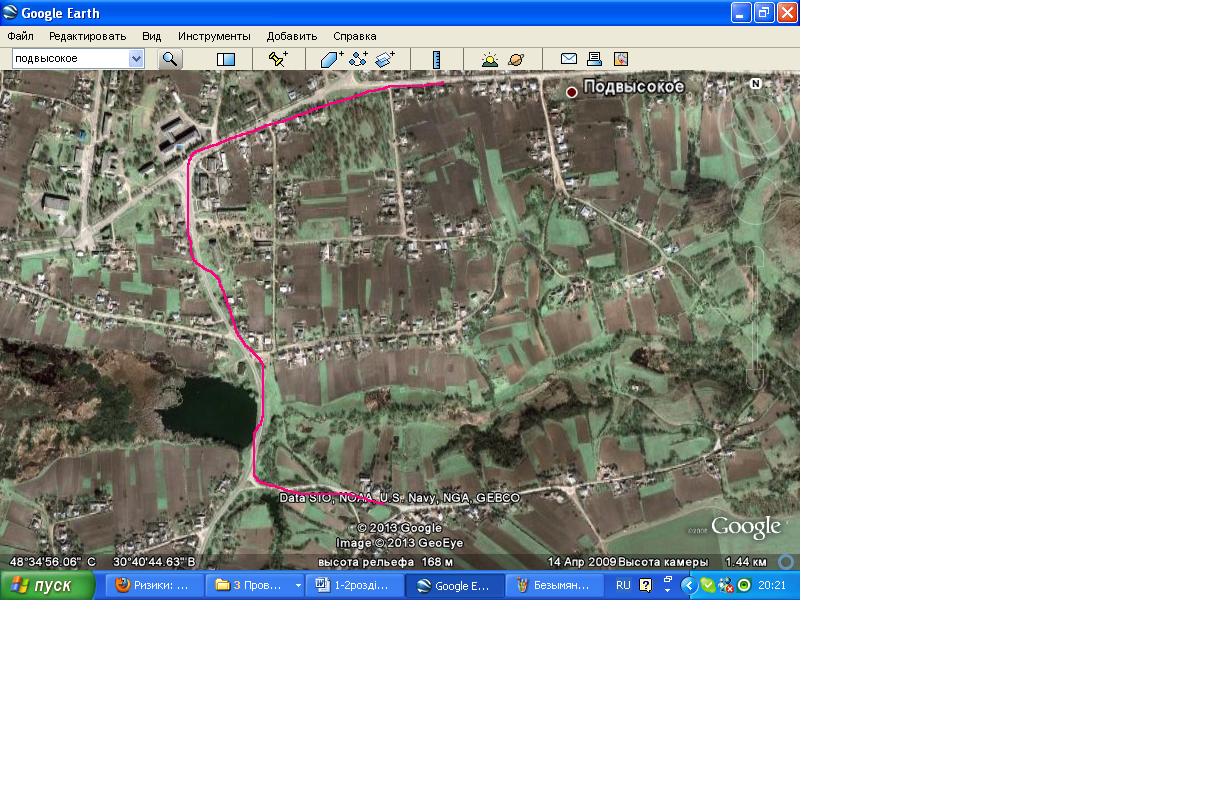Add a placemark with pushpin icon
Screen dimensions: 1212x802
coord(278,59)
